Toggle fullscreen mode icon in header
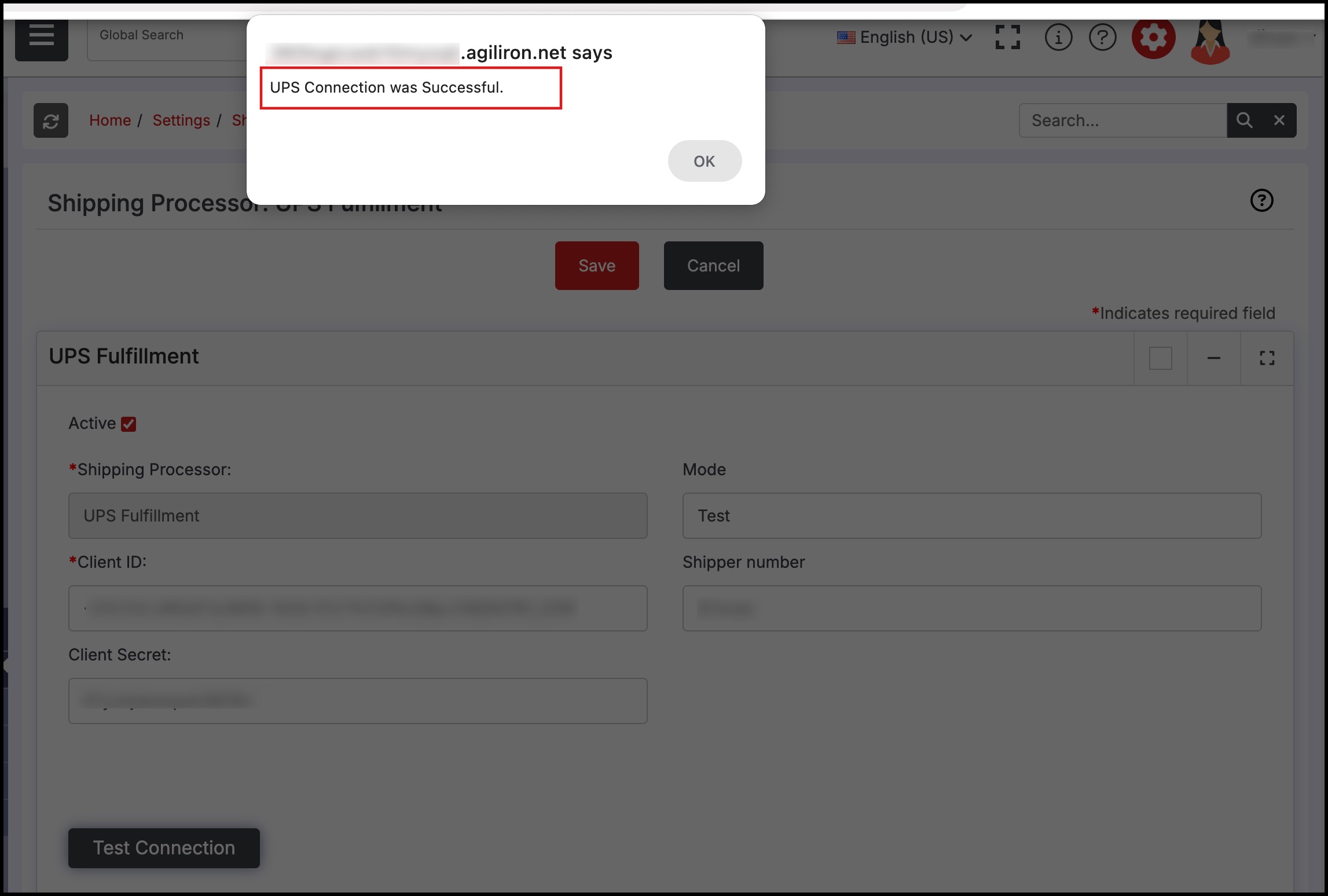Viewport: 1328px width, 896px height. [x=1007, y=38]
